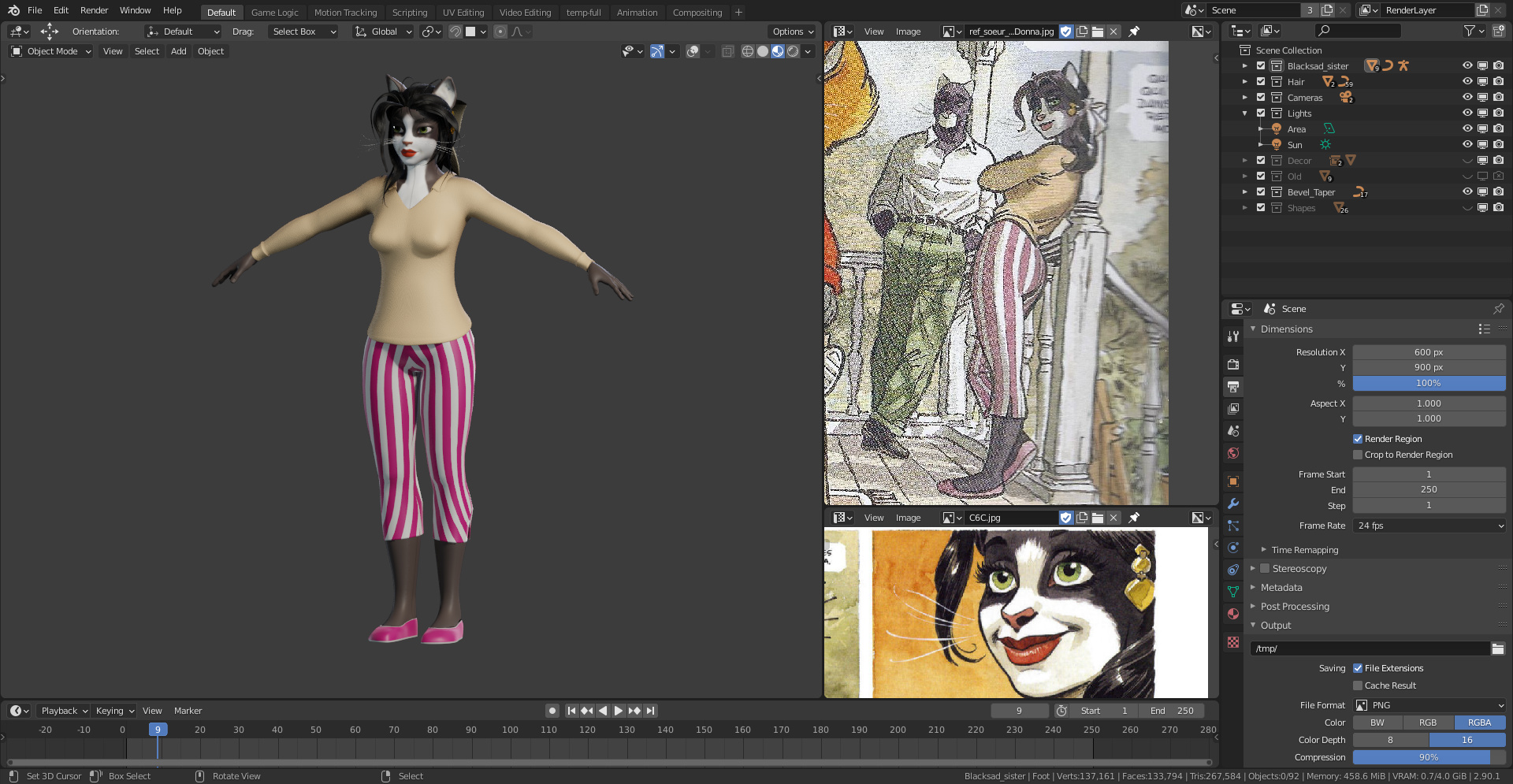Switch to Scripting workspace tab
The image size is (1513, 784).
point(410,13)
